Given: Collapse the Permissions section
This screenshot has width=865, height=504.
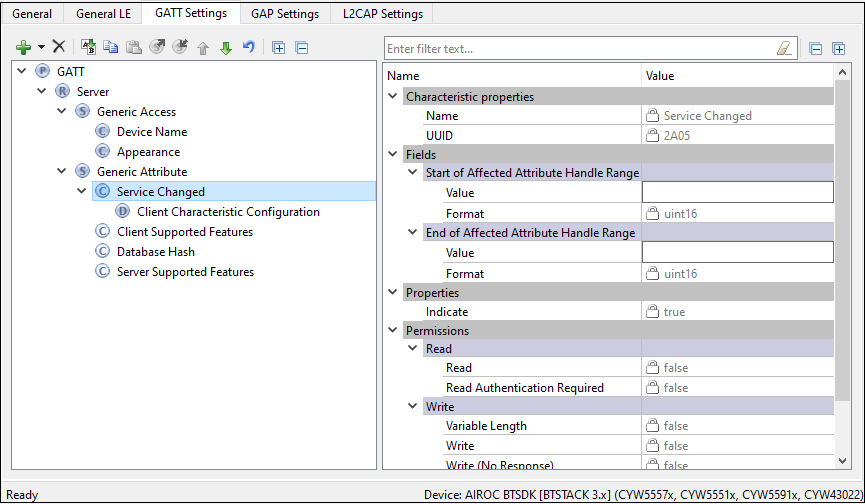Looking at the screenshot, I should coord(393,330).
